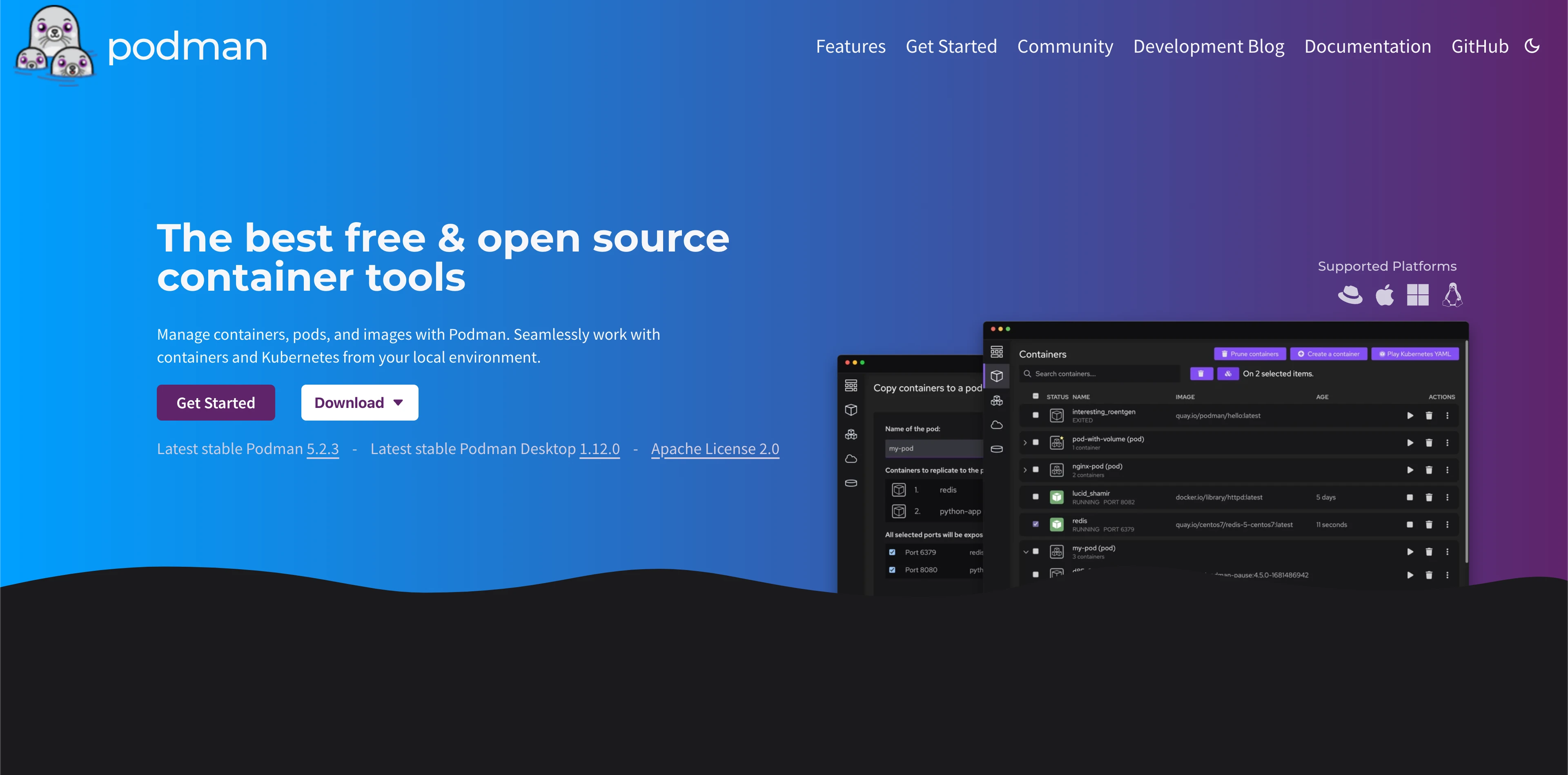Viewport: 1568px width, 775px height.
Task: Select Pods icon in Containers window sidebar
Action: coord(996,401)
